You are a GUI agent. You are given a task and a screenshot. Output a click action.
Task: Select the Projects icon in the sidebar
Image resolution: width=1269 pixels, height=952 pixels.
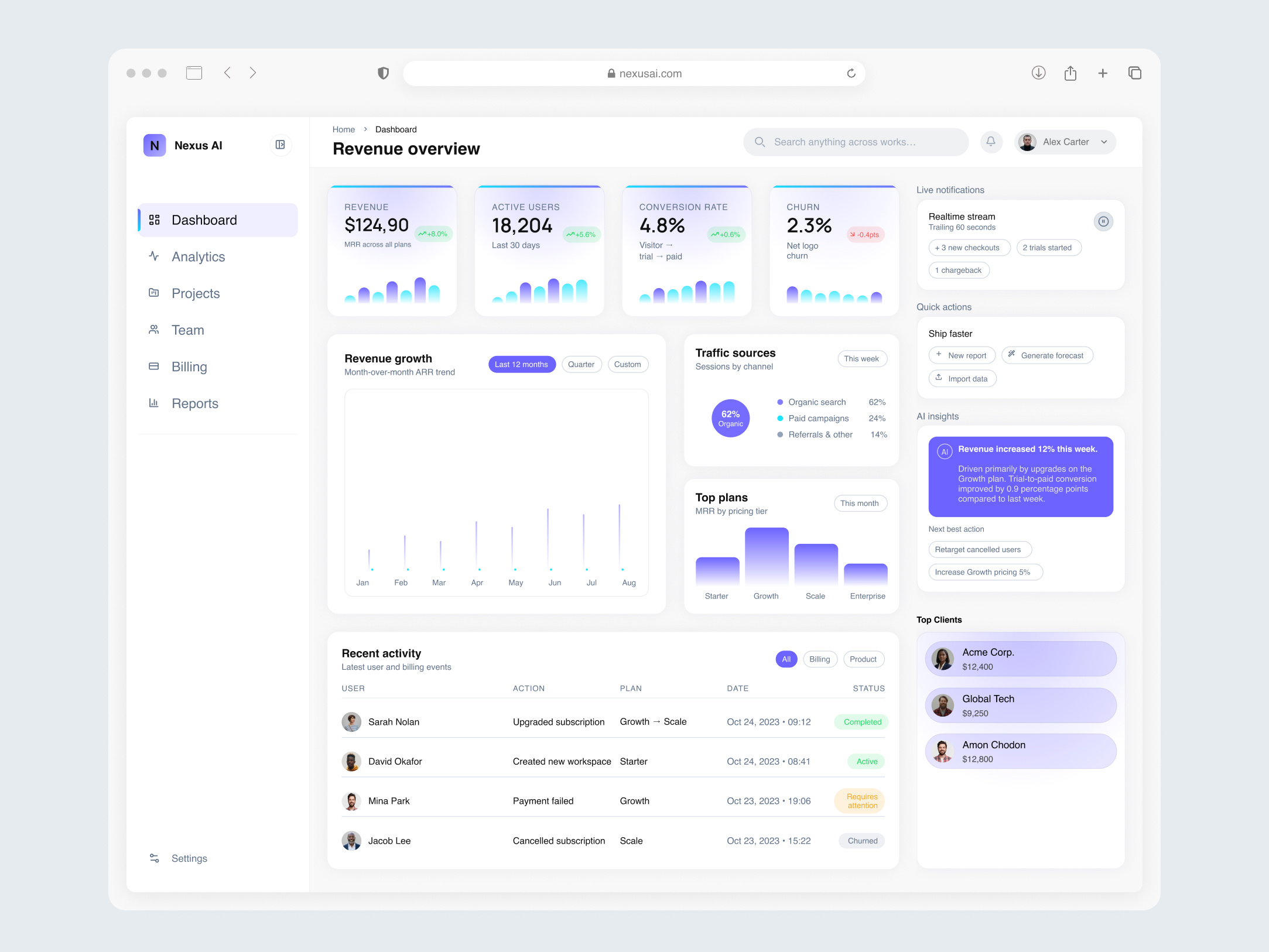(153, 293)
